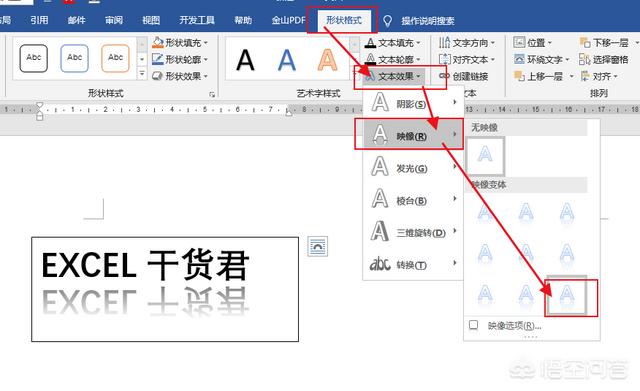The image size is (640, 391).
Task: Open the 形状填充 shape fill option
Action: click(180, 42)
